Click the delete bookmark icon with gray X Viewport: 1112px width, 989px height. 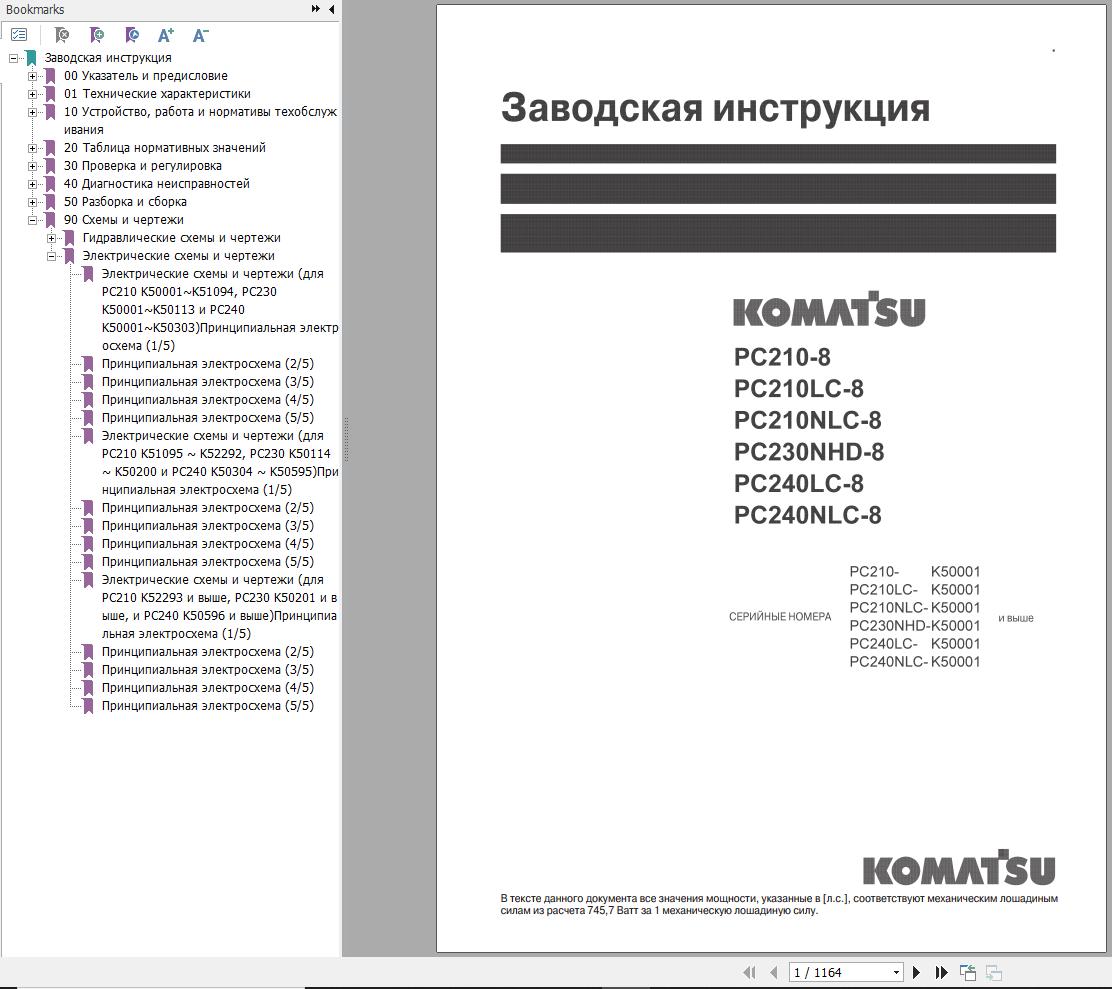[x=62, y=35]
